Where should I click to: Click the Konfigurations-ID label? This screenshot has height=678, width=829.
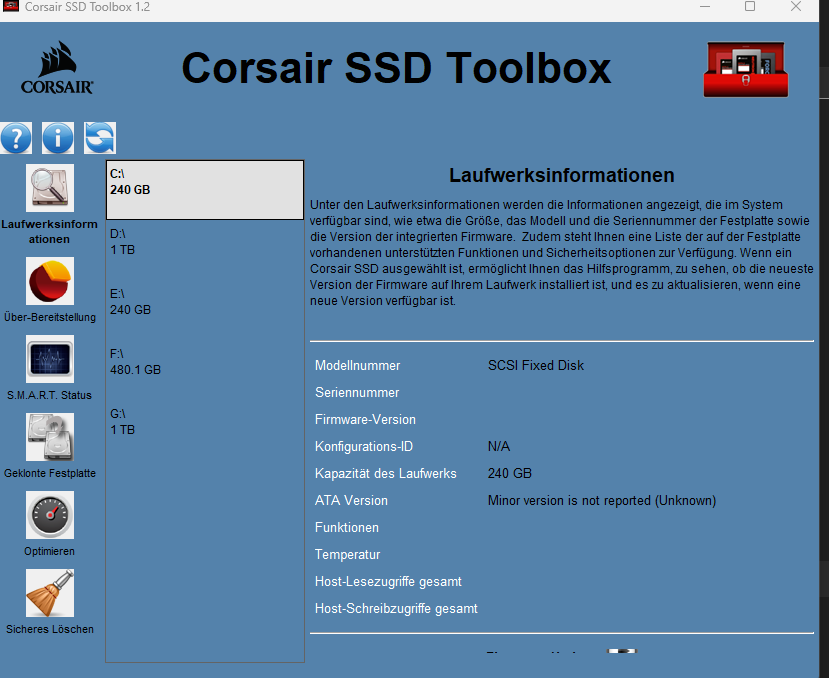click(364, 446)
